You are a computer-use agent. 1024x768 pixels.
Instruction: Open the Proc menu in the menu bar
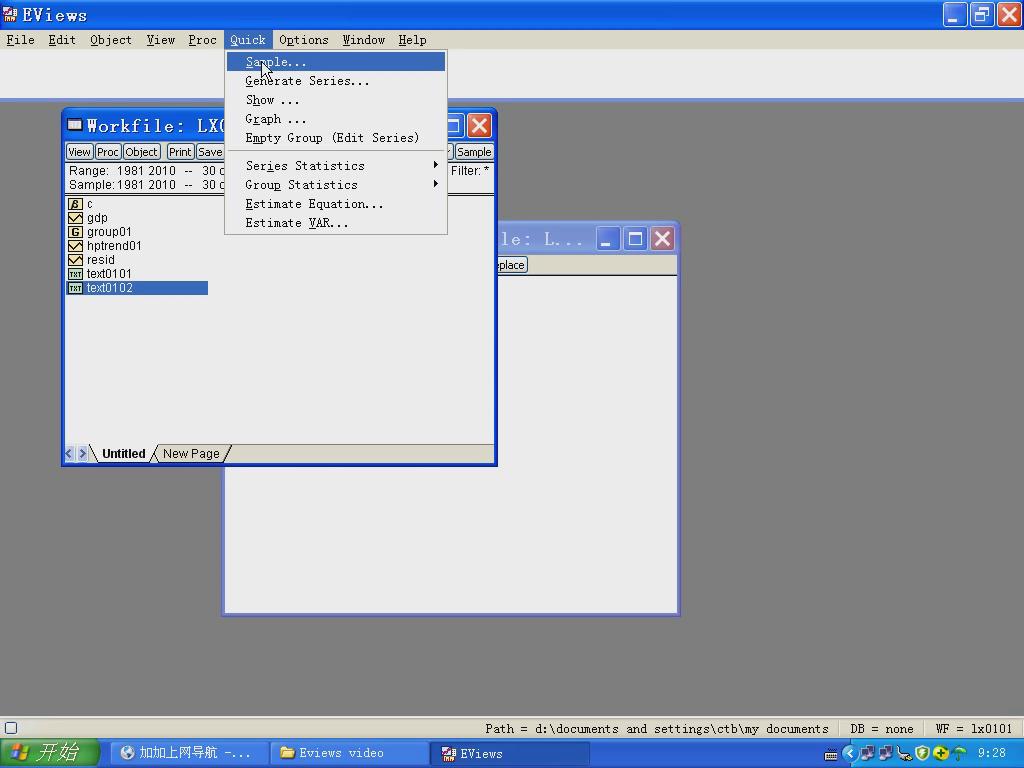pos(202,40)
